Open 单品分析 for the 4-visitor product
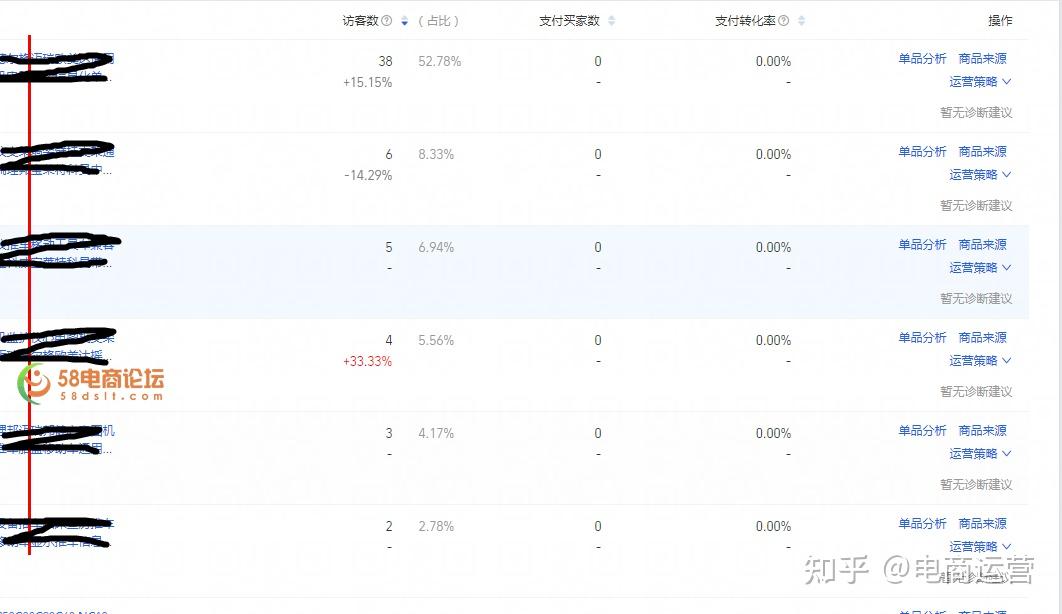 tap(922, 338)
